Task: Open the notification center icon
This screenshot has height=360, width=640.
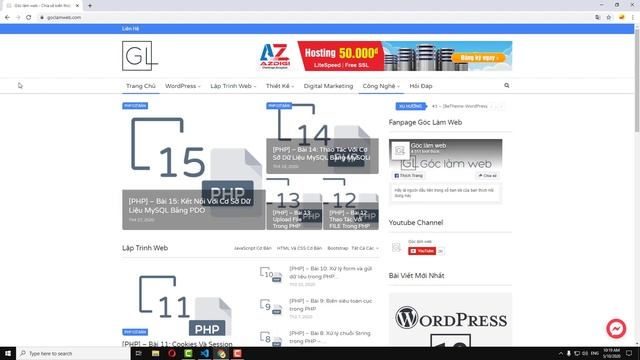Action: pos(629,353)
